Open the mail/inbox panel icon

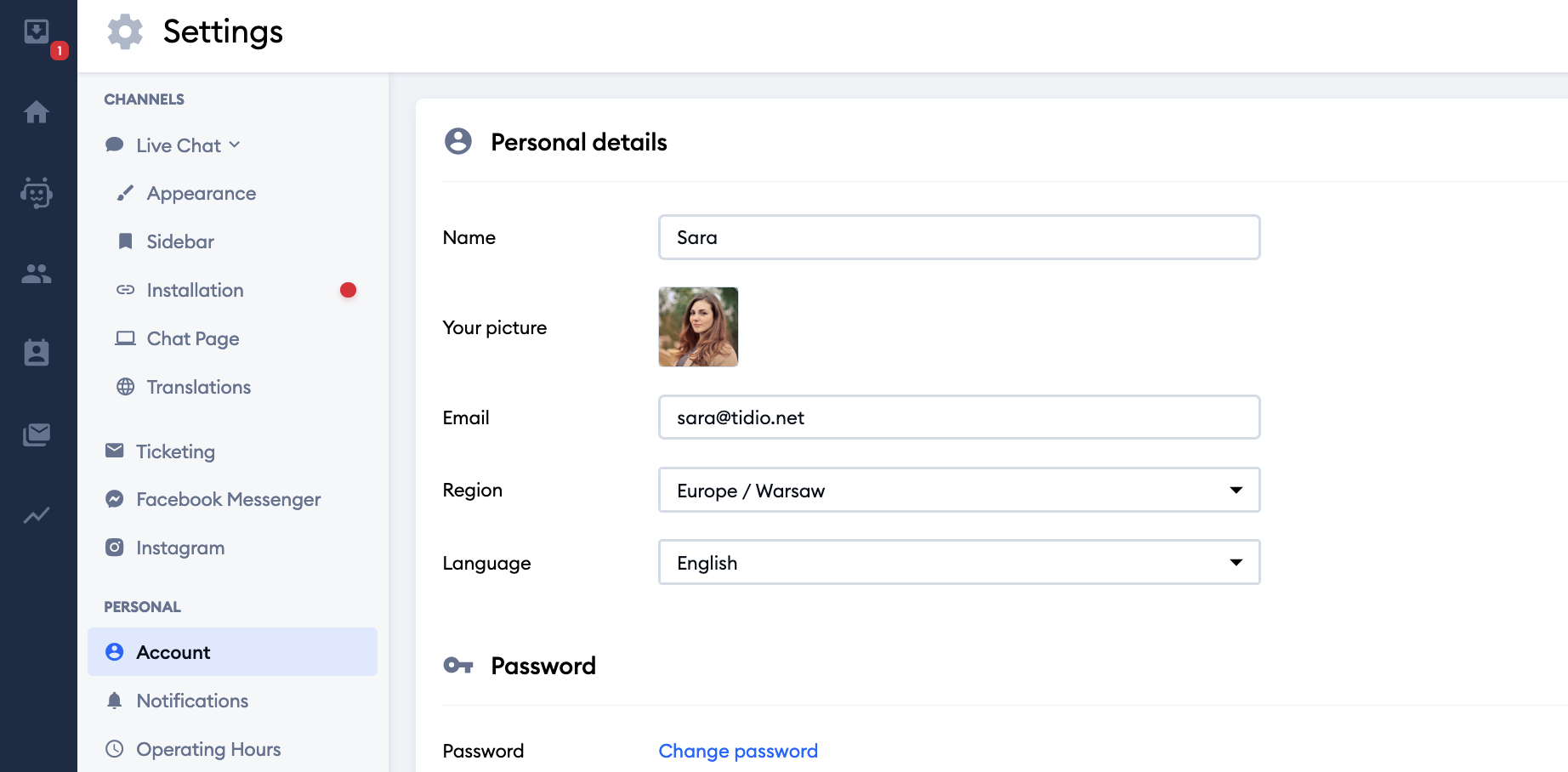click(37, 434)
